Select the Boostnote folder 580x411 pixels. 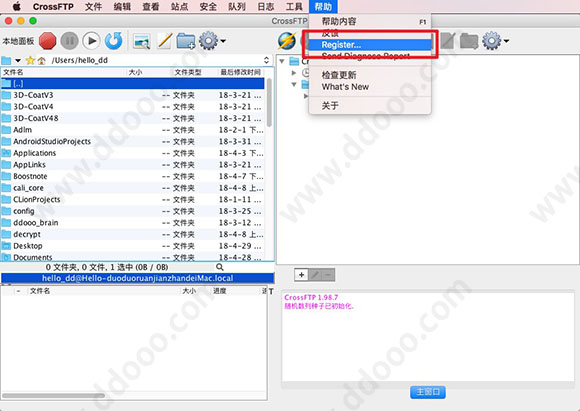tap(133, 176)
